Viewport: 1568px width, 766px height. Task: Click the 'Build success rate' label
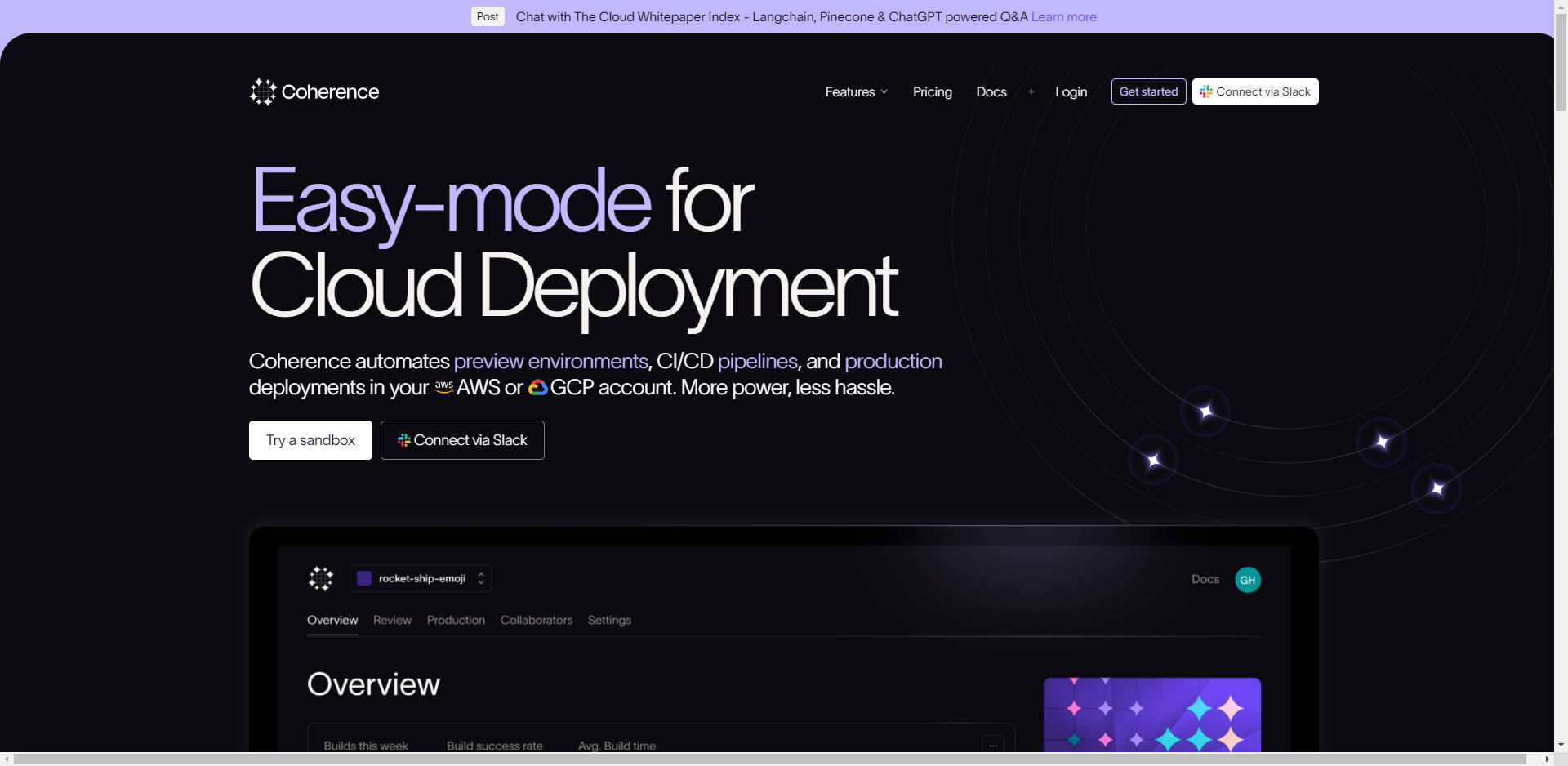[x=495, y=746]
